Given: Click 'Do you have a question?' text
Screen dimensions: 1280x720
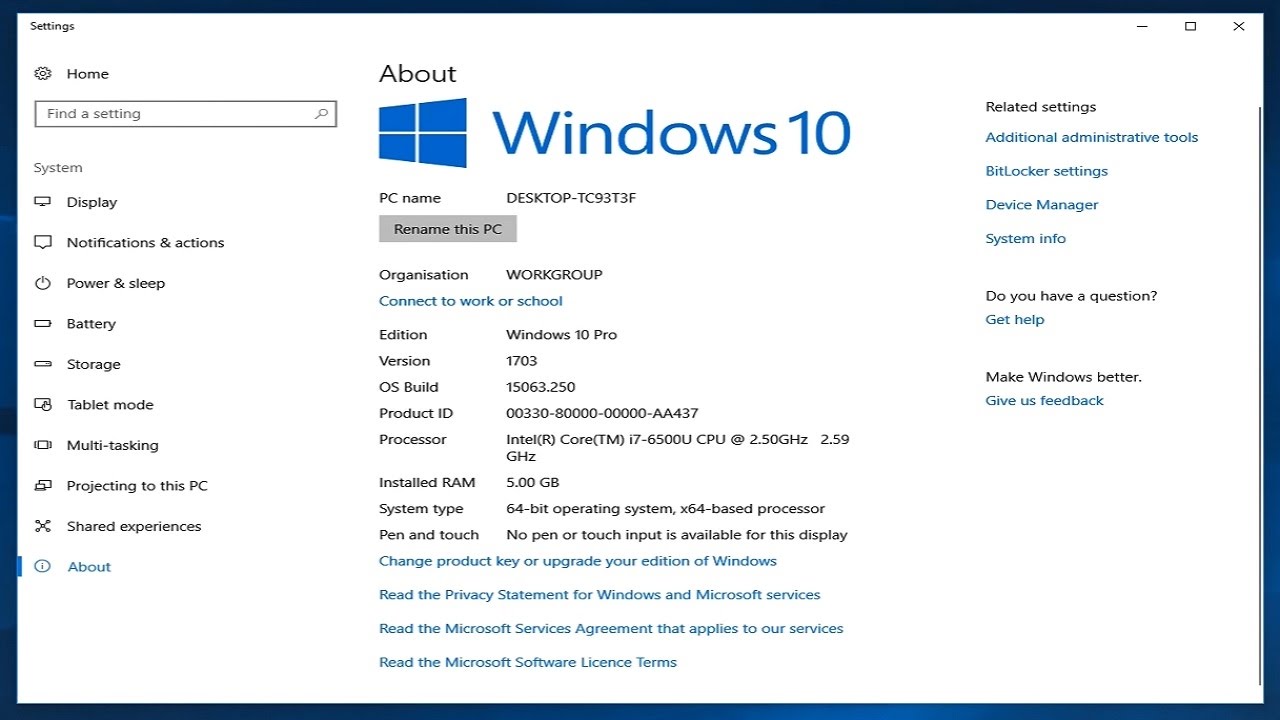Looking at the screenshot, I should [x=1072, y=296].
